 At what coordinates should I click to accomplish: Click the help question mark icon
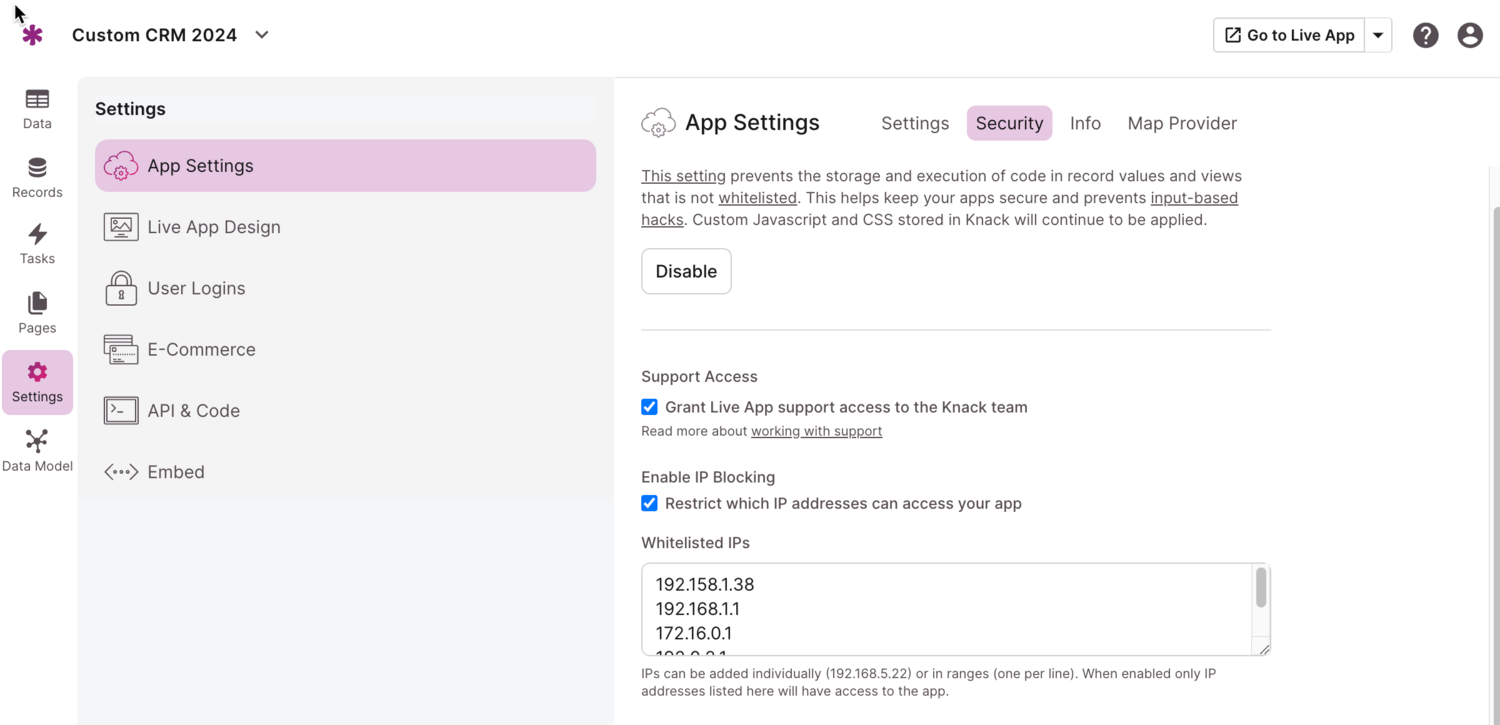[1425, 35]
